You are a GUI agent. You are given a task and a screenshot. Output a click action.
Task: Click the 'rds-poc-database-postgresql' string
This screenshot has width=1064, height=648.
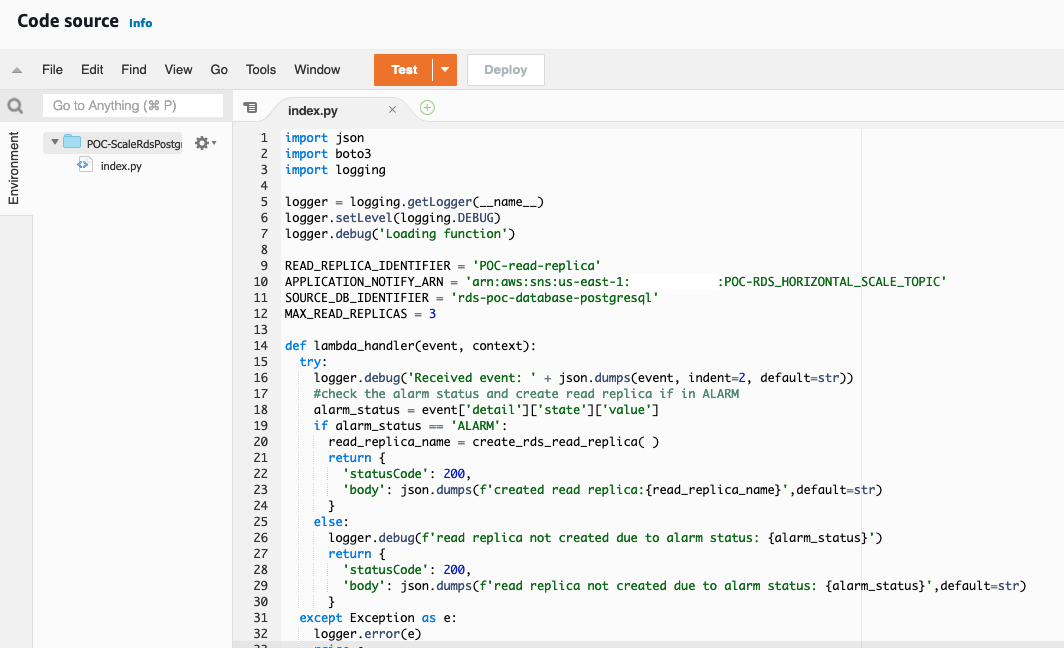pyautogui.click(x=554, y=298)
